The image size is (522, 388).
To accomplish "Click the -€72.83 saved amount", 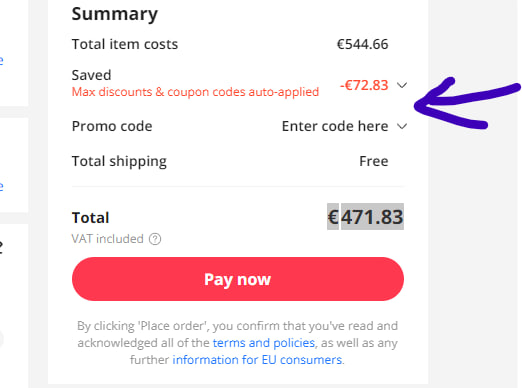I will pyautogui.click(x=364, y=85).
